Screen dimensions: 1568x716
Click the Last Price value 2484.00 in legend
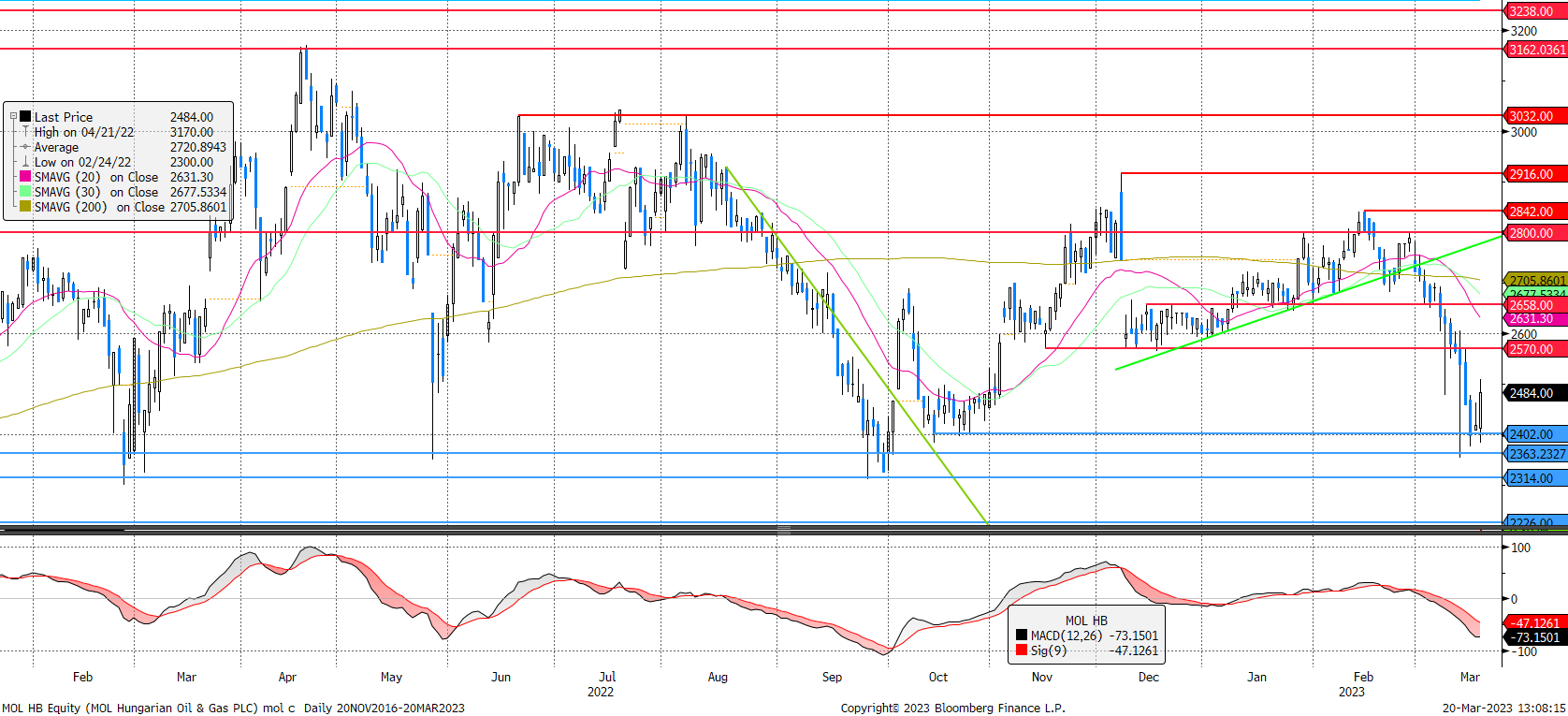coord(192,117)
